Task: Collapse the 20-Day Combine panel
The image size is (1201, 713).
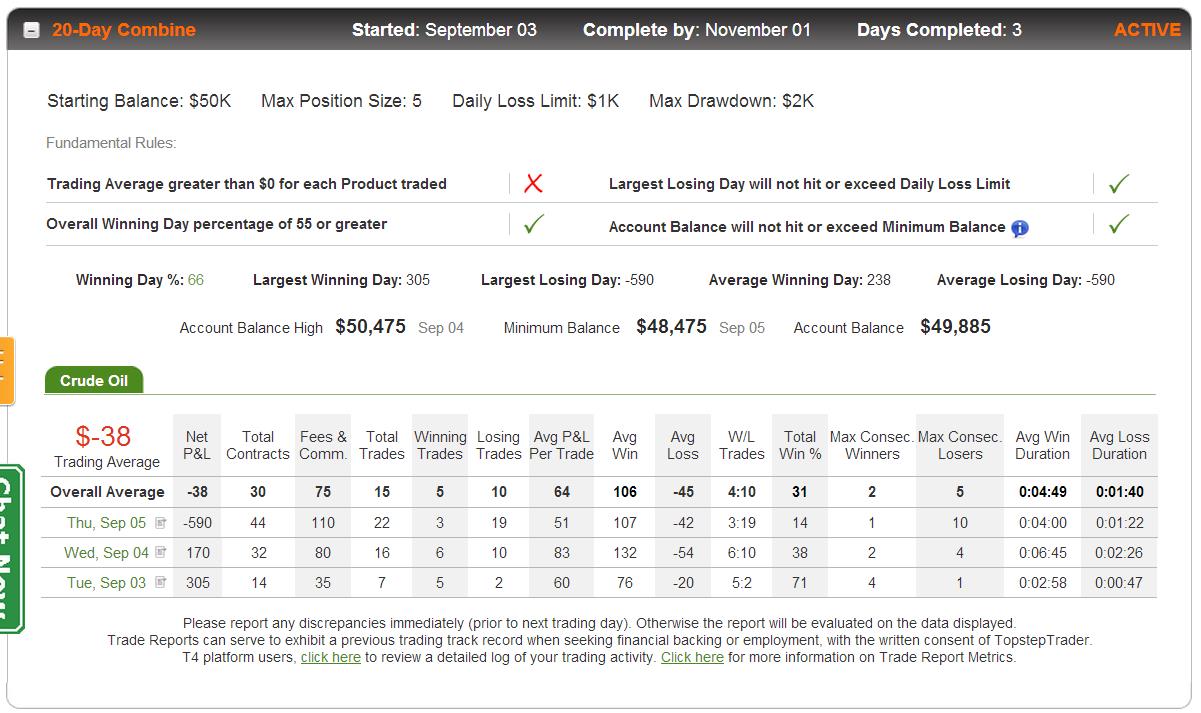Action: pos(31,30)
